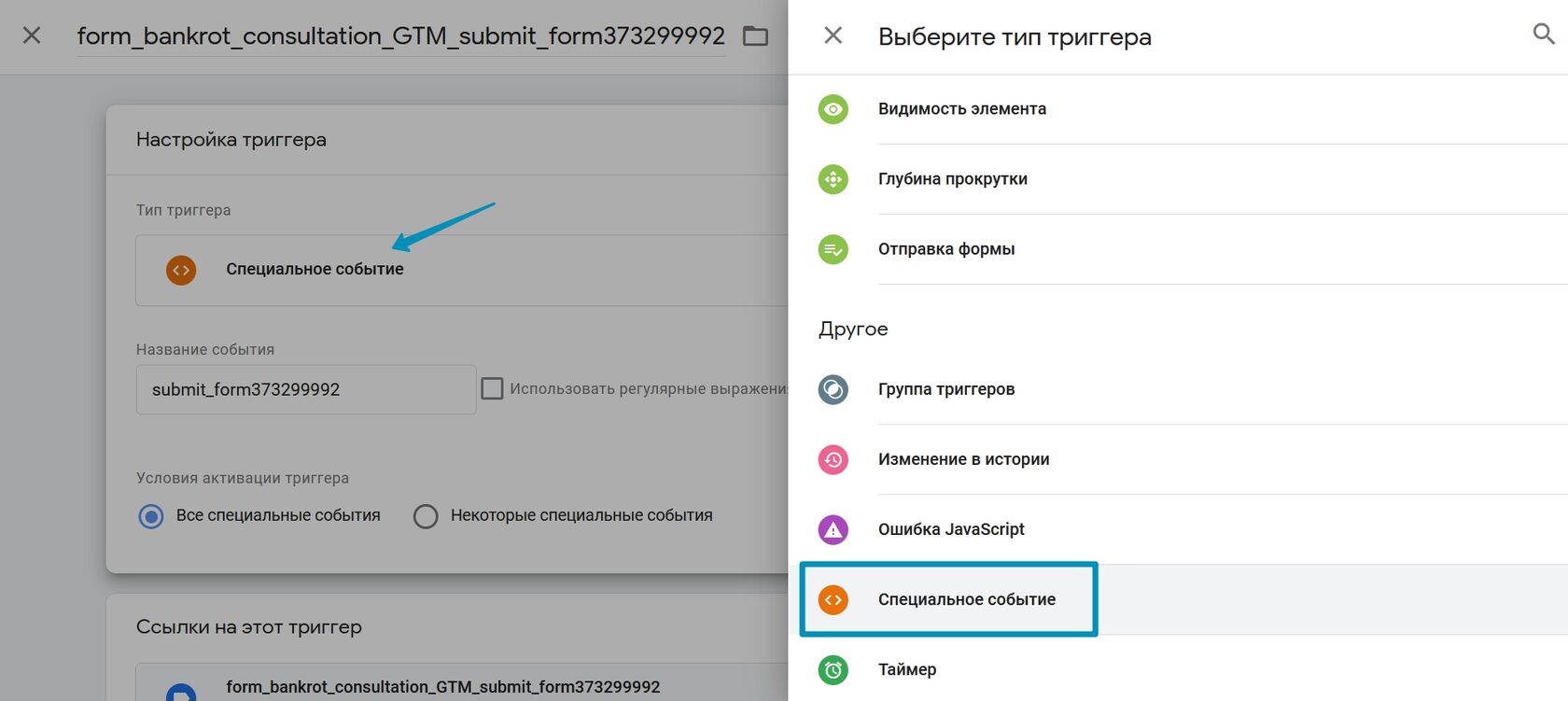
Task: Close the trigger editor window
Action: tap(32, 35)
